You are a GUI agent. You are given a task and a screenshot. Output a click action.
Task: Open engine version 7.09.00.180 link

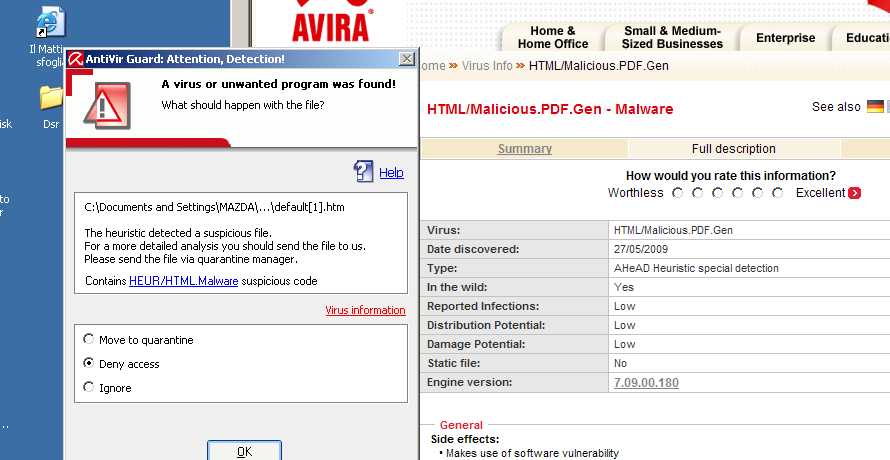[x=646, y=382]
